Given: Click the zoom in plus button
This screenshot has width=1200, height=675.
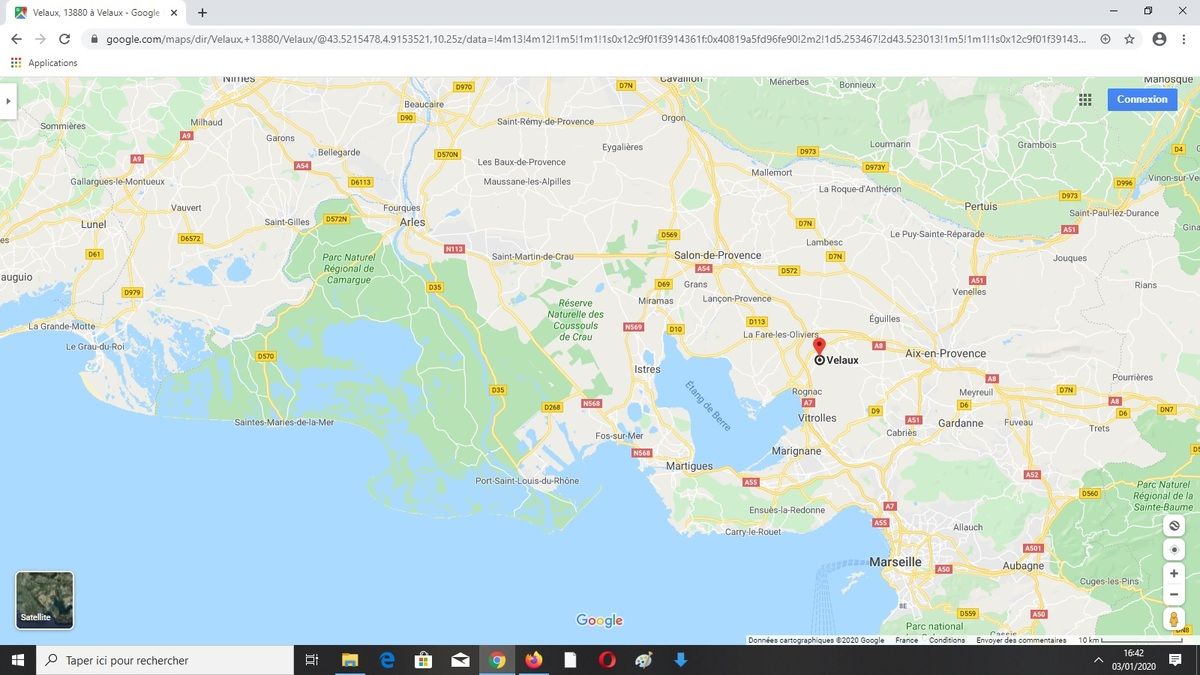Looking at the screenshot, I should (1174, 574).
